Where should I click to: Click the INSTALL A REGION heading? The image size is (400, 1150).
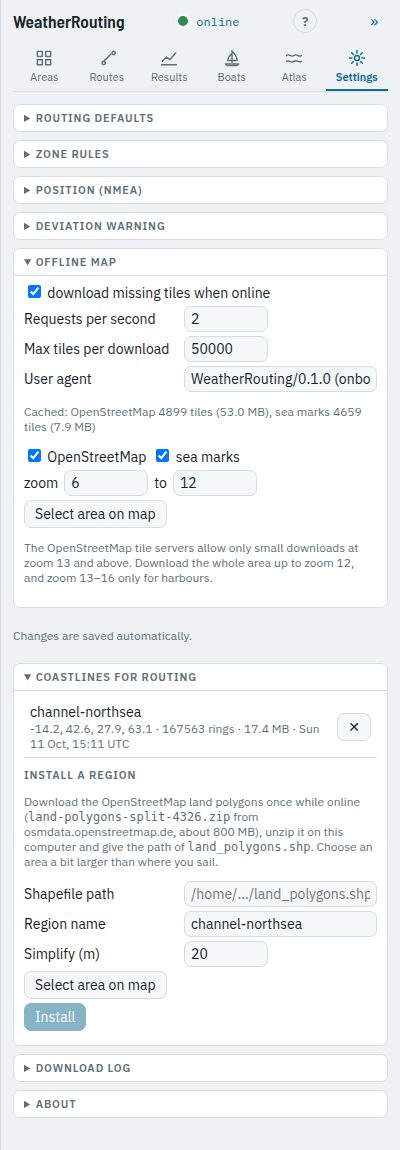pos(79,774)
